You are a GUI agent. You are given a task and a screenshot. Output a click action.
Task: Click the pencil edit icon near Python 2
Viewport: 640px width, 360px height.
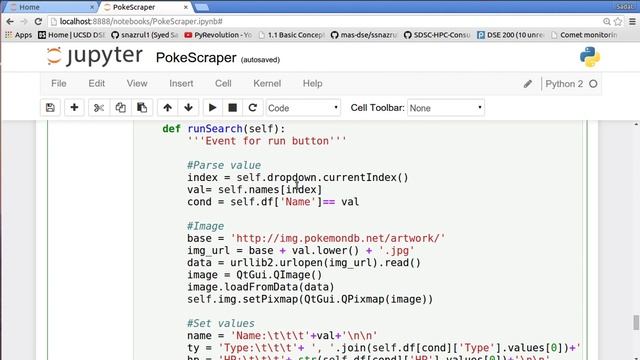click(x=528, y=84)
